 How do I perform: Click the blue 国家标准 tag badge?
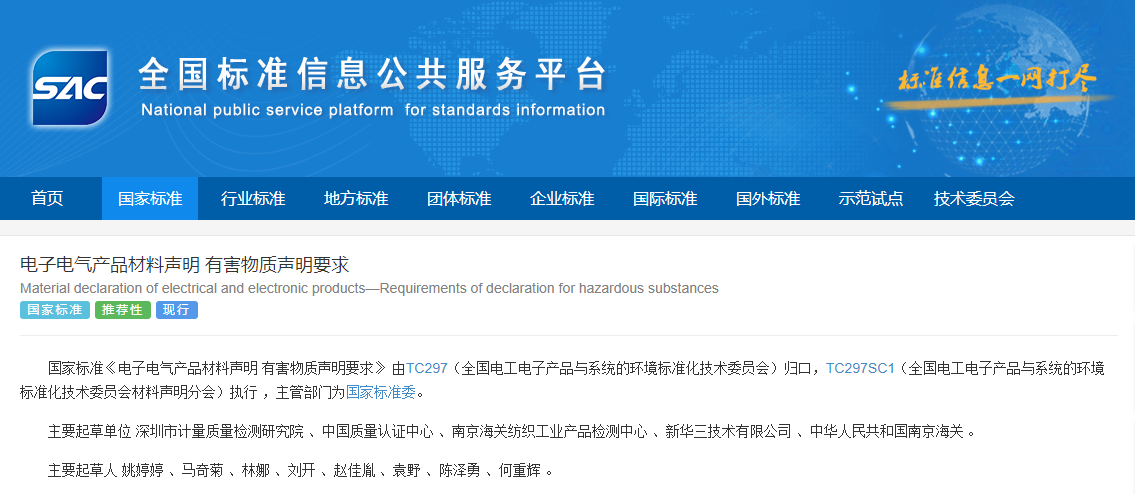(55, 310)
